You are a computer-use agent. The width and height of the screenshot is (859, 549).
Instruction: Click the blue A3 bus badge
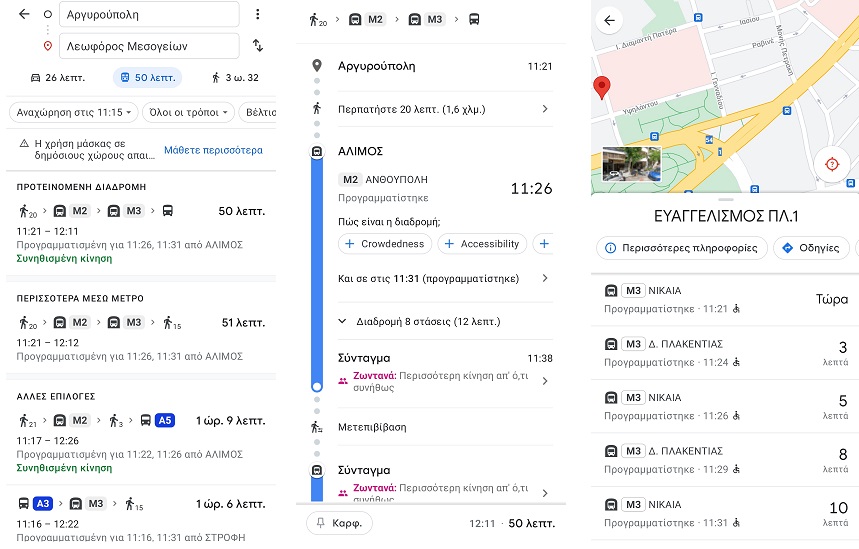tap(43, 504)
